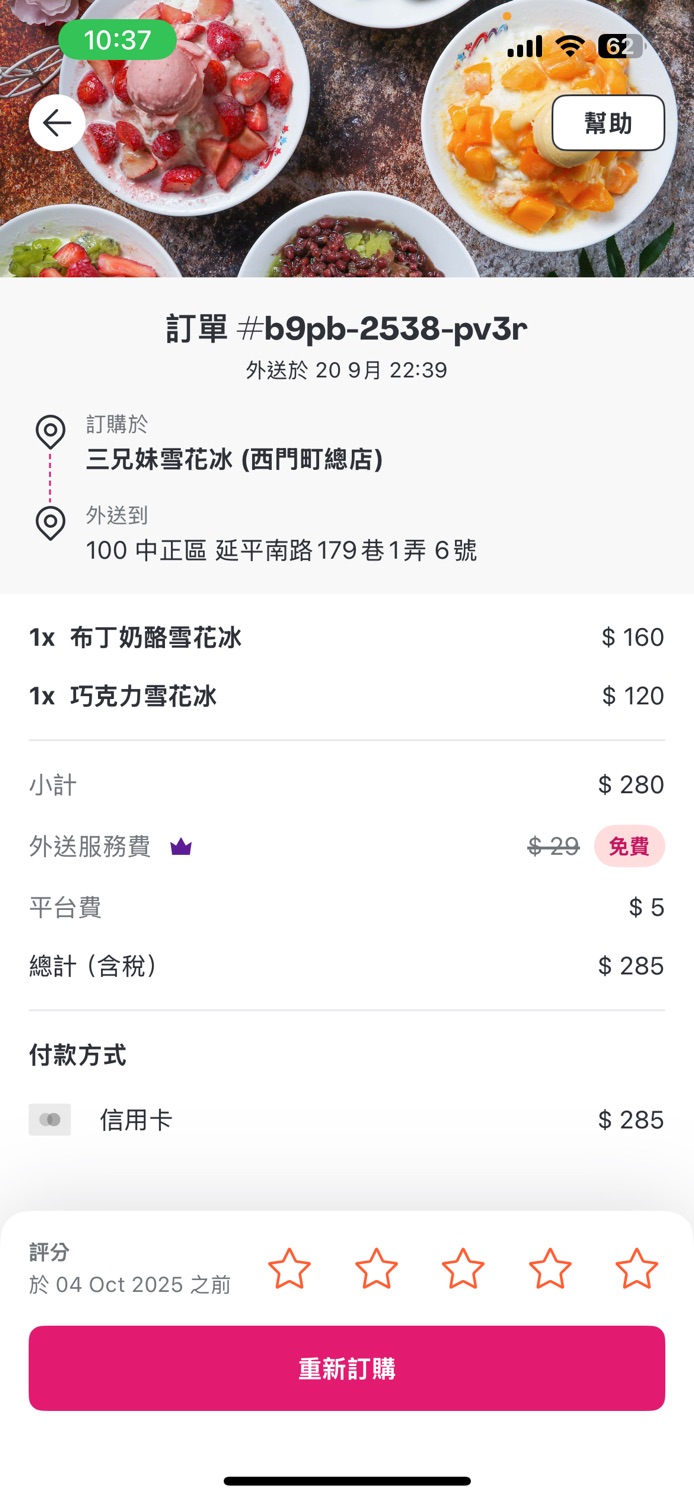The width and height of the screenshot is (694, 1500).
Task: Tap the delivery destination pin icon
Action: click(x=50, y=522)
